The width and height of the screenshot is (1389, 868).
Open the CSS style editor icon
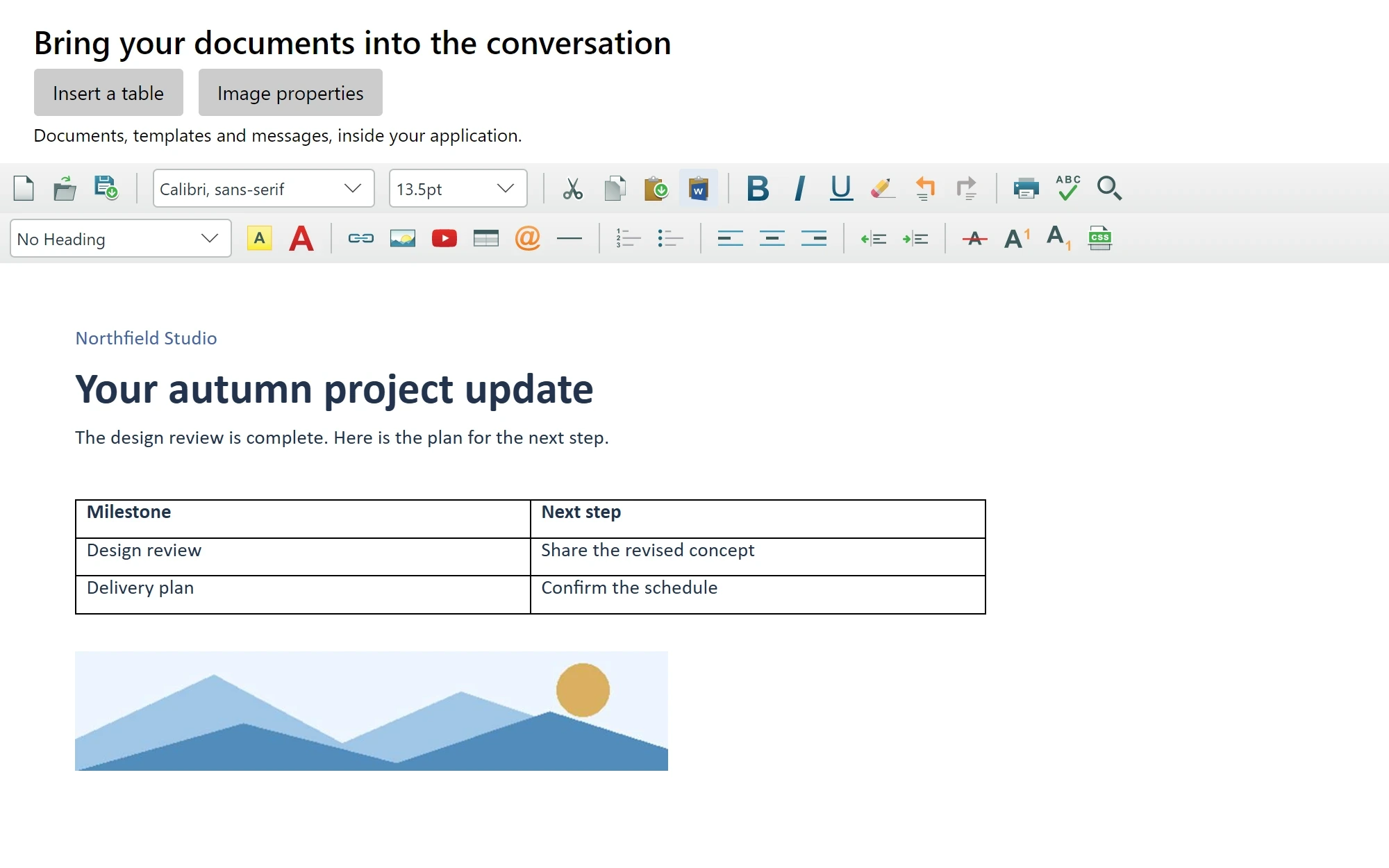(1100, 238)
